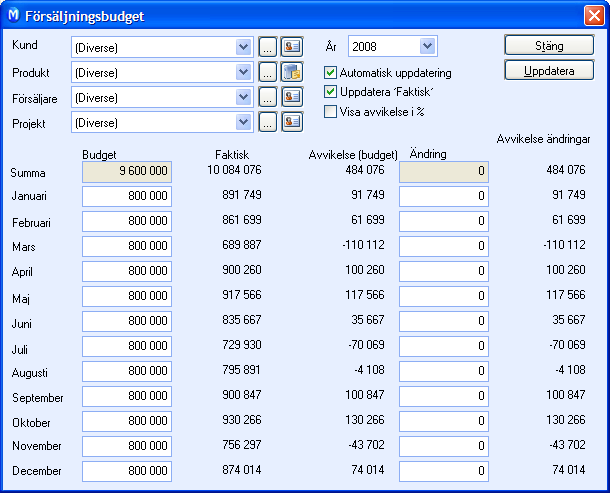This screenshot has height=493, width=610.
Task: Click the September budget field
Action: tap(127, 396)
